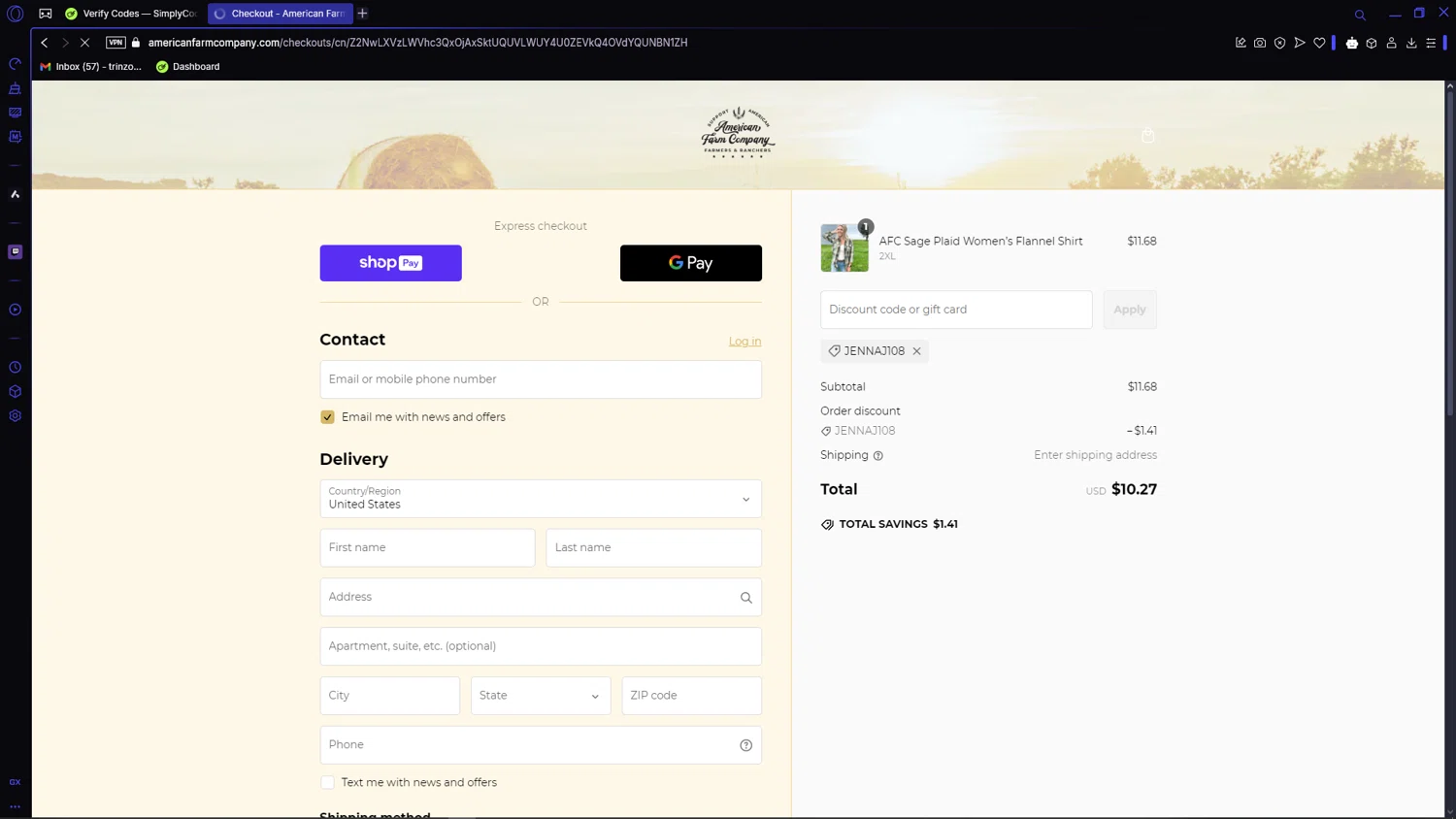Open the downloads icon in toolbar
The image size is (1456, 819).
coord(1411,43)
